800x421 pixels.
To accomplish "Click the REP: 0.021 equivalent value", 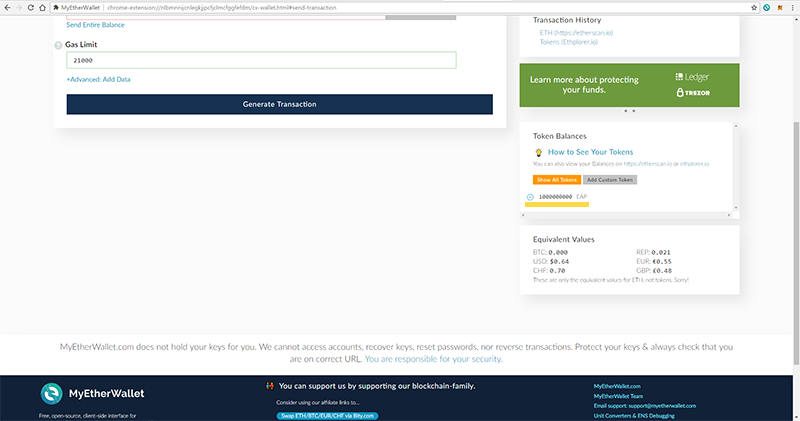I will tap(653, 252).
